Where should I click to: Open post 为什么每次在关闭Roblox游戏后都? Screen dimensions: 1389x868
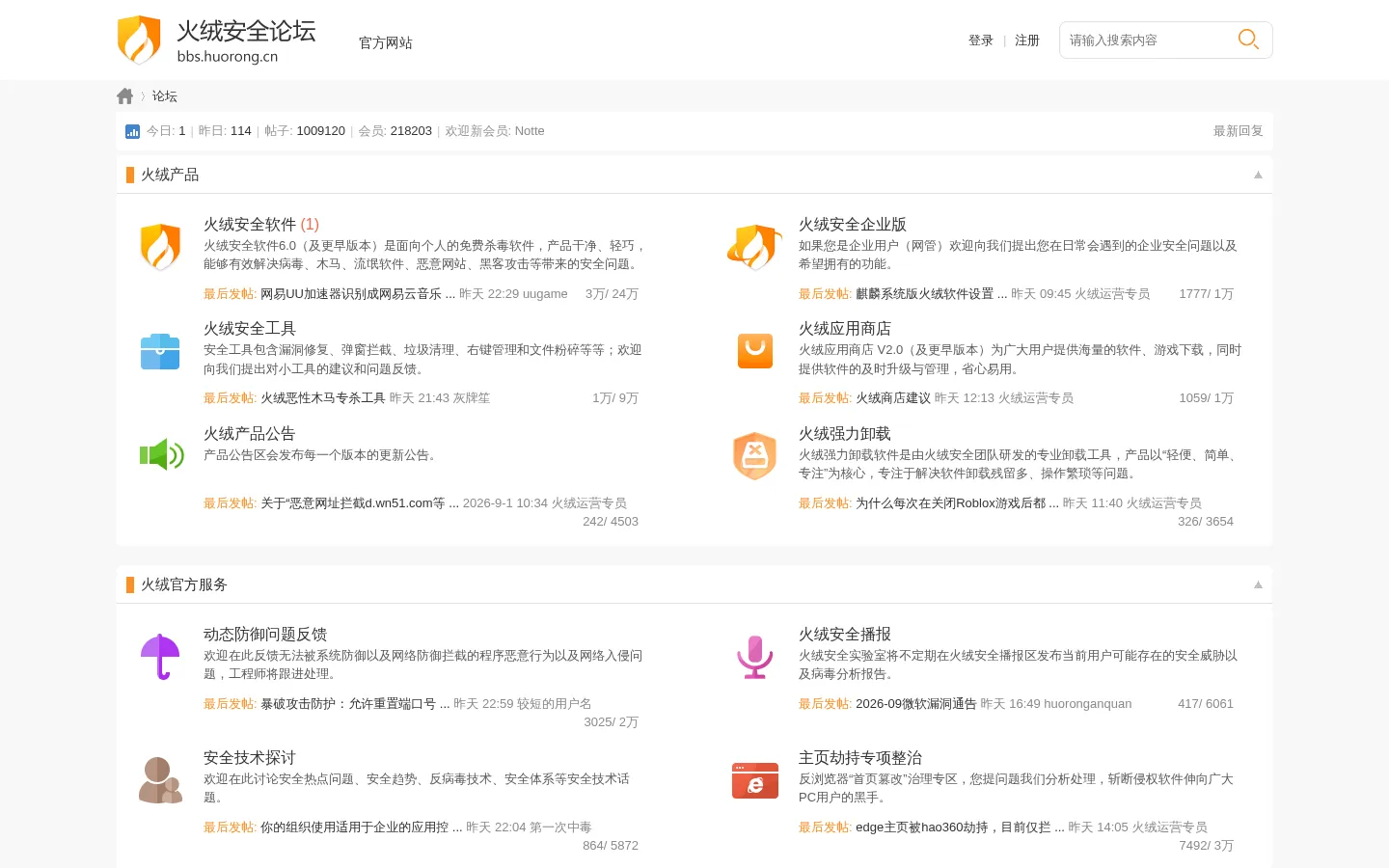(x=958, y=503)
